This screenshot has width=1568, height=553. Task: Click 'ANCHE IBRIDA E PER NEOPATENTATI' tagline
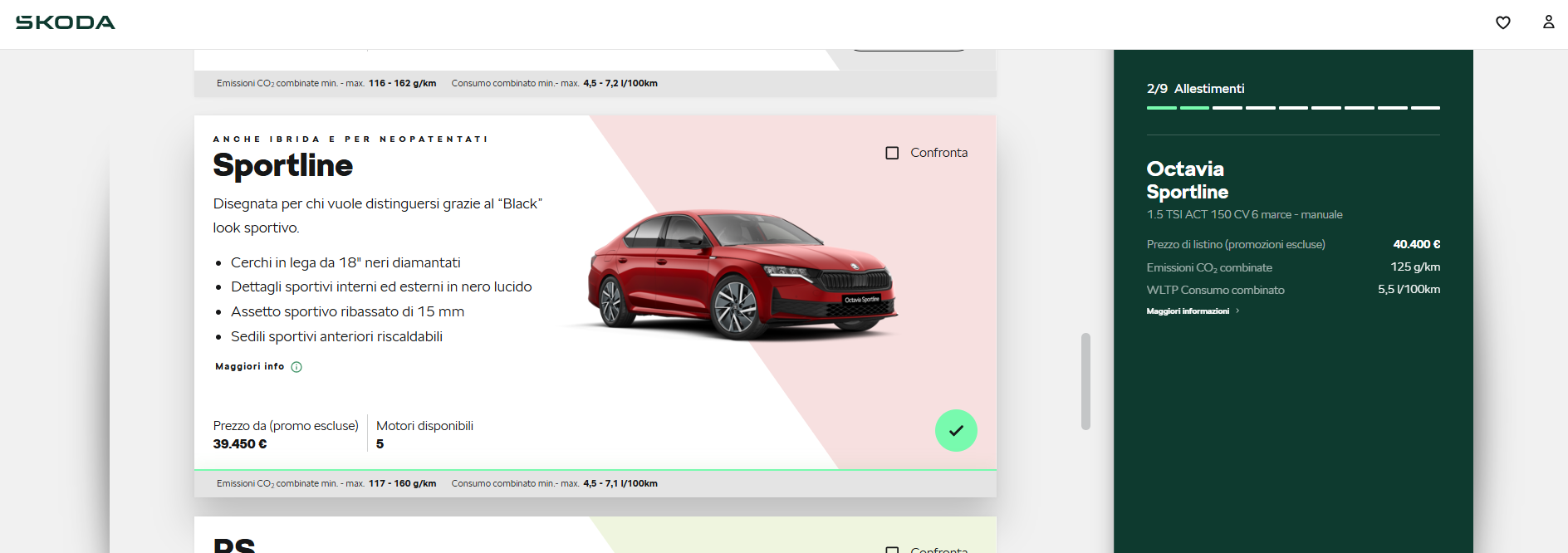coord(350,139)
